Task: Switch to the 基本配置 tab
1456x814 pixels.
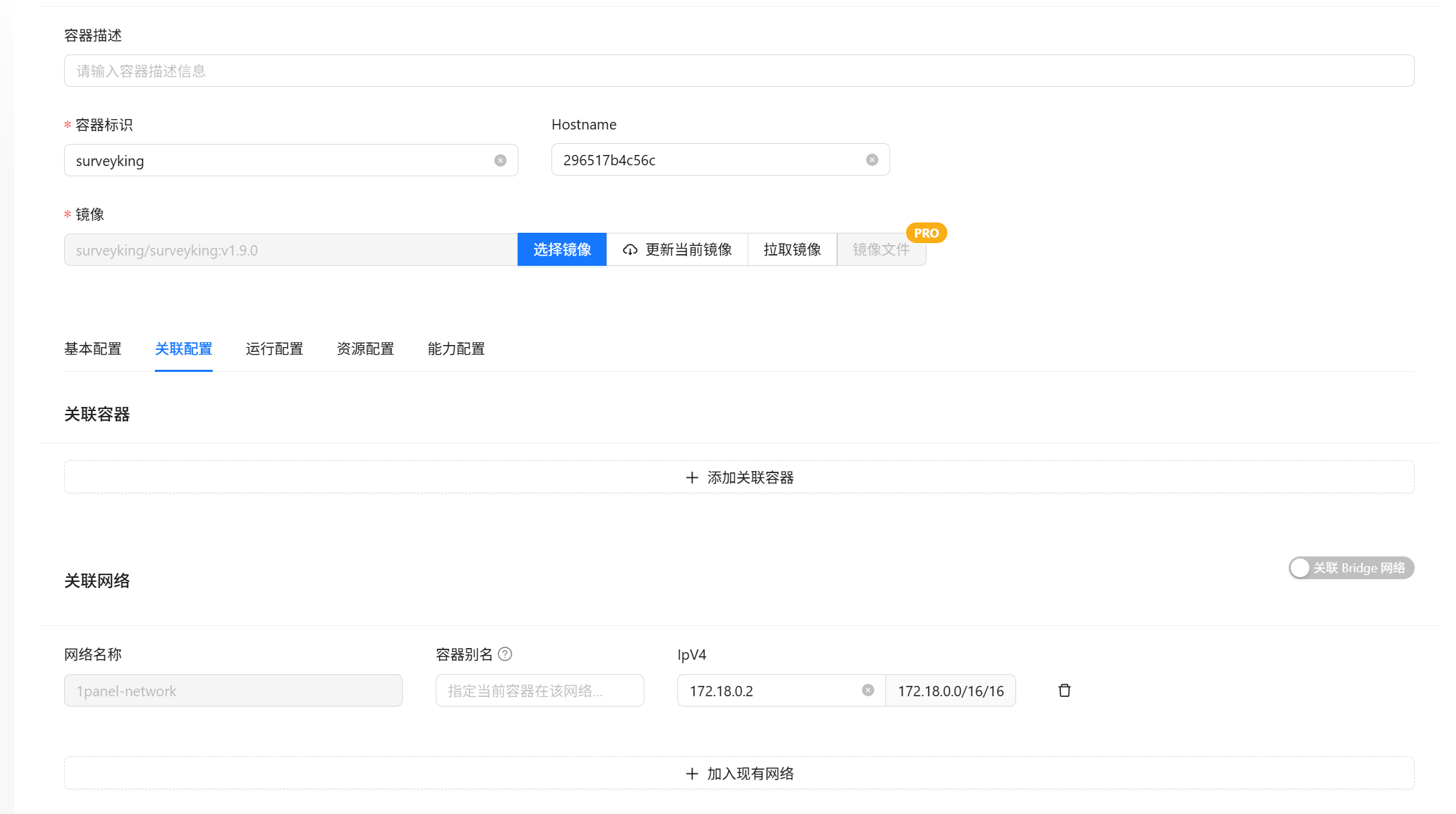Action: [x=93, y=349]
